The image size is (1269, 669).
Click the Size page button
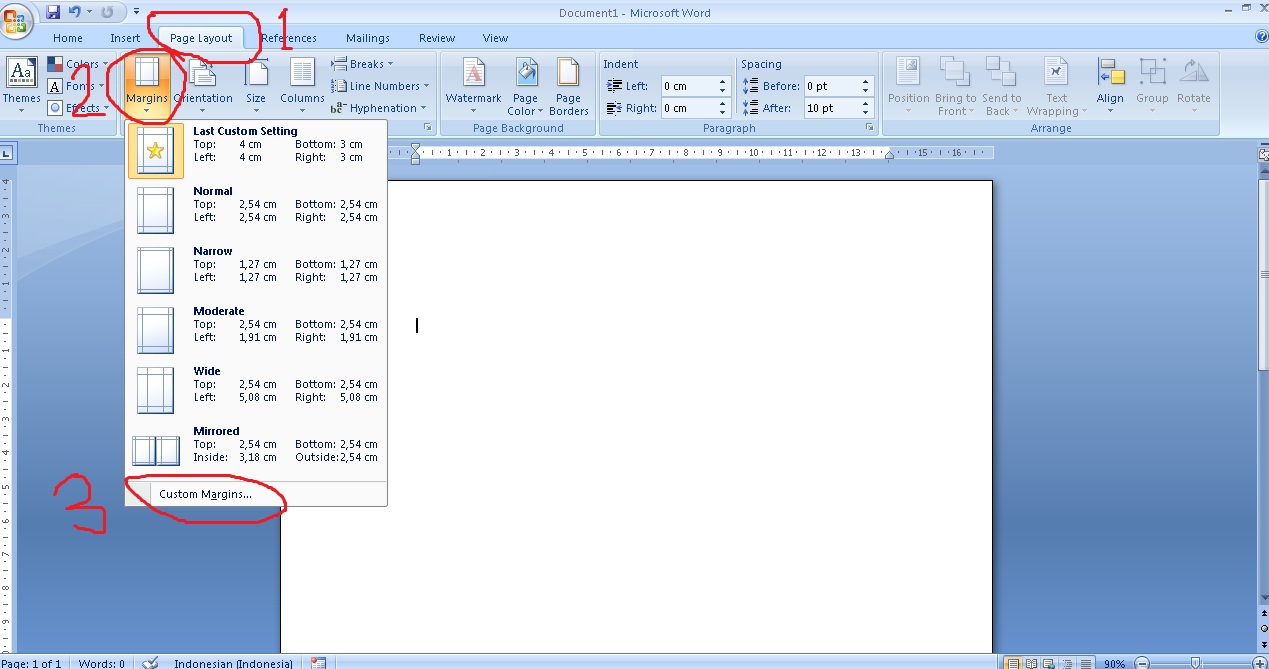click(x=256, y=87)
